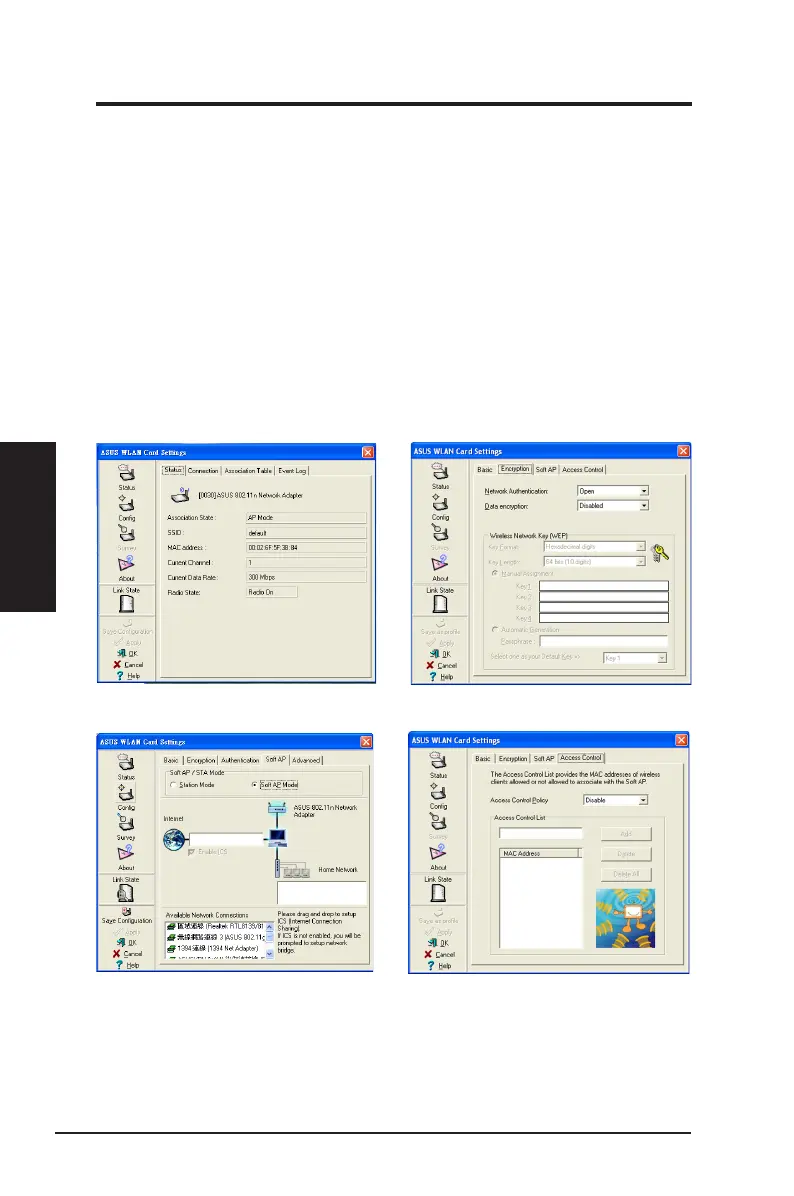794x1196 pixels.
Task: Click Config sidebar icon in the Soft AP mode window
Action: 126,793
